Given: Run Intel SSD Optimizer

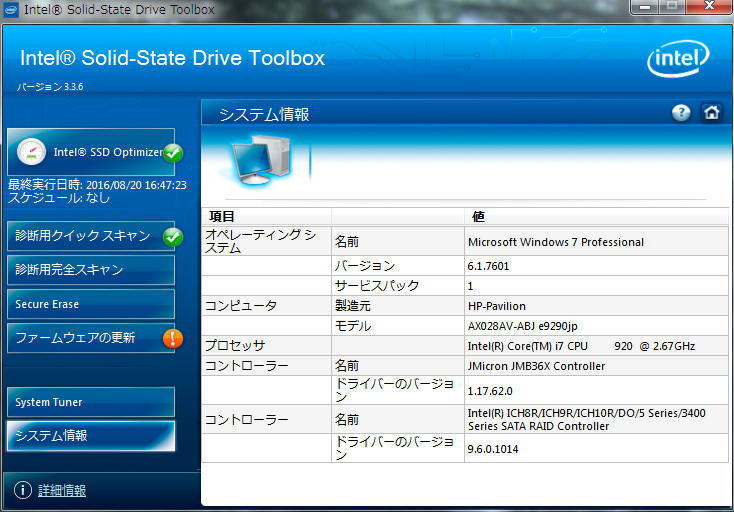Looking at the screenshot, I should pos(91,152).
